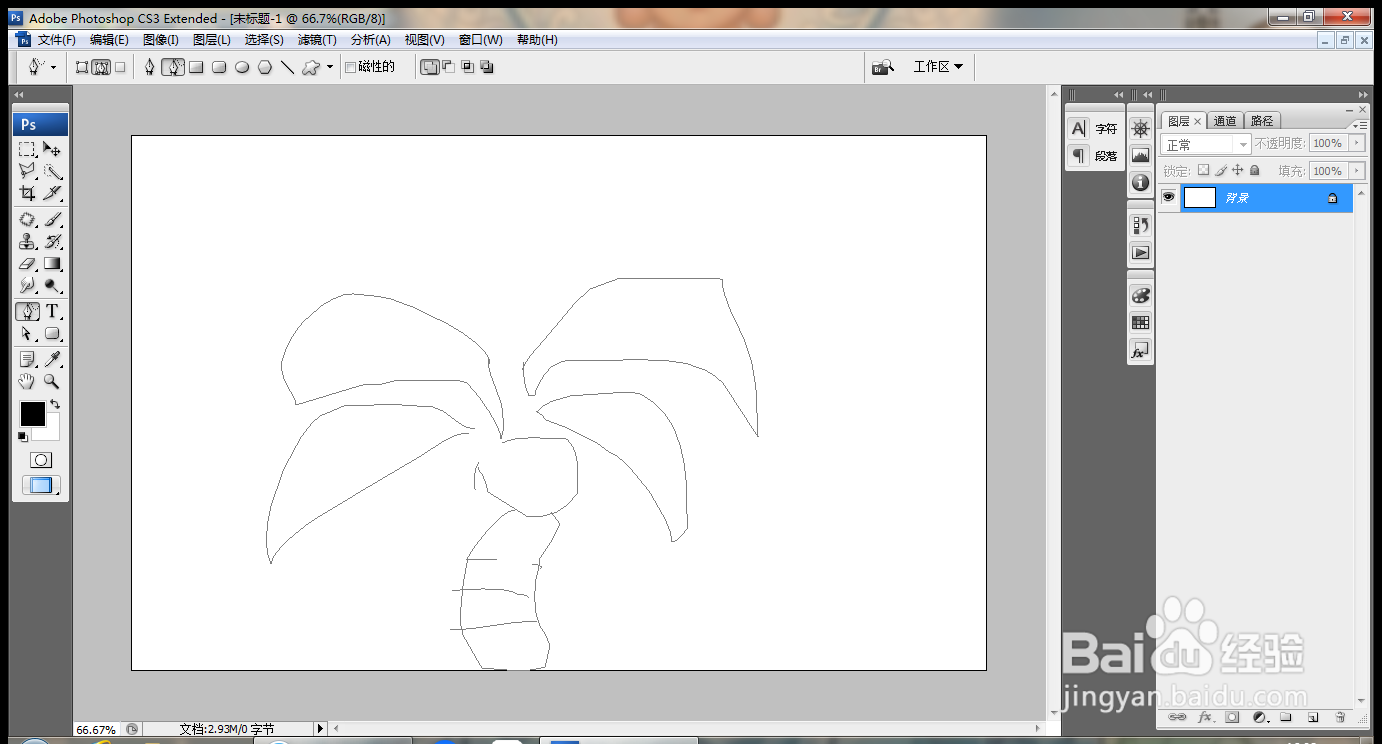This screenshot has height=744, width=1382.
Task: Create a new layer group folder
Action: tap(1286, 717)
